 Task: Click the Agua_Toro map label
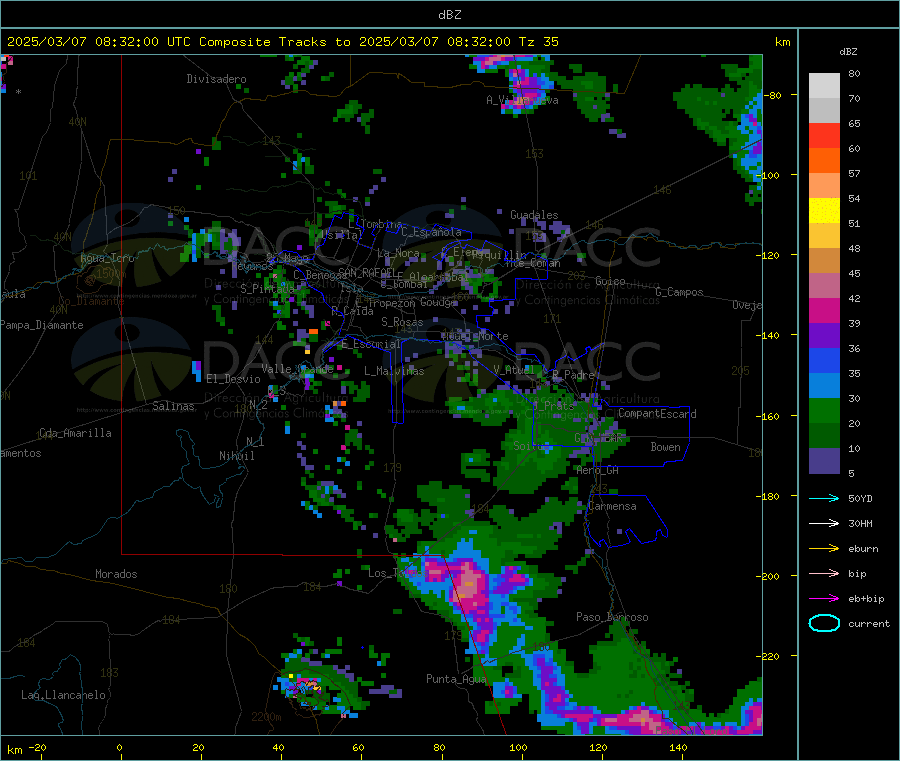tap(107, 258)
